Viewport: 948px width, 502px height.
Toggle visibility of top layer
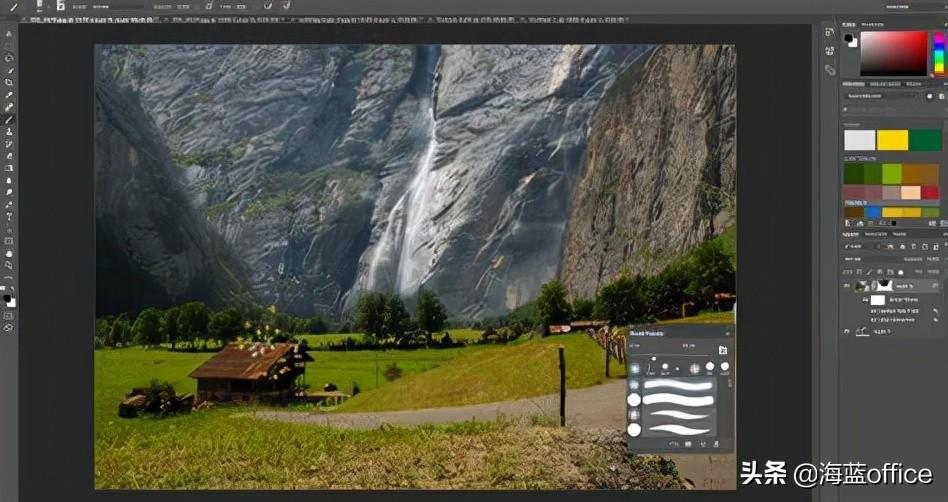[x=848, y=285]
